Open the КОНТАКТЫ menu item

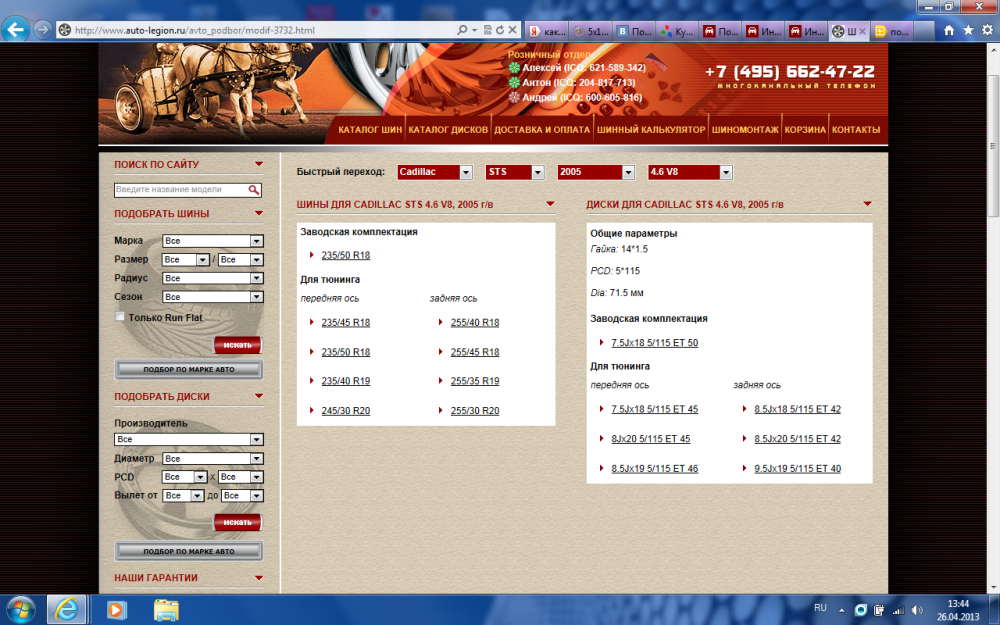[x=856, y=130]
